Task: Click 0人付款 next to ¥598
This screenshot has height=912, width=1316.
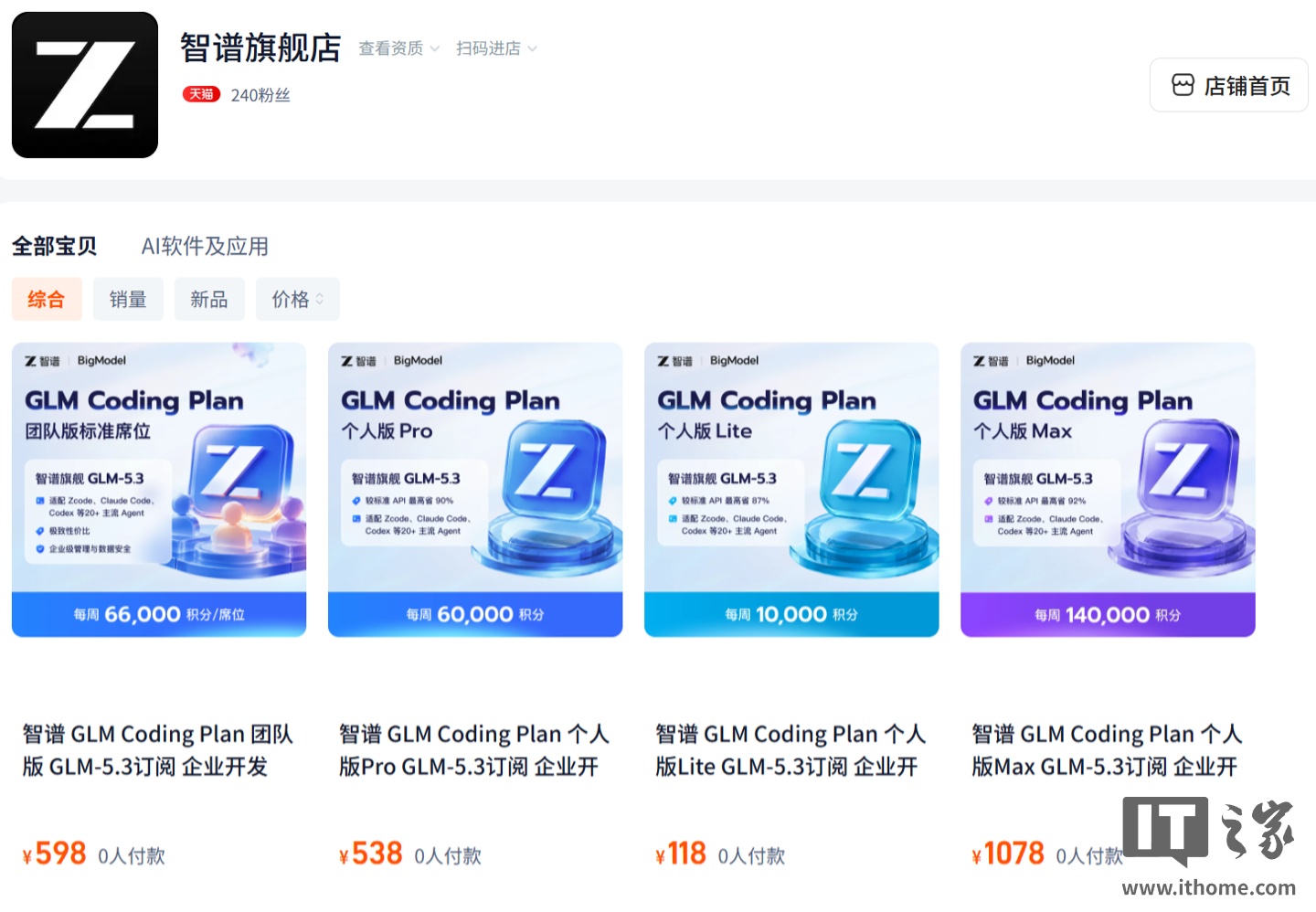Action: [132, 856]
